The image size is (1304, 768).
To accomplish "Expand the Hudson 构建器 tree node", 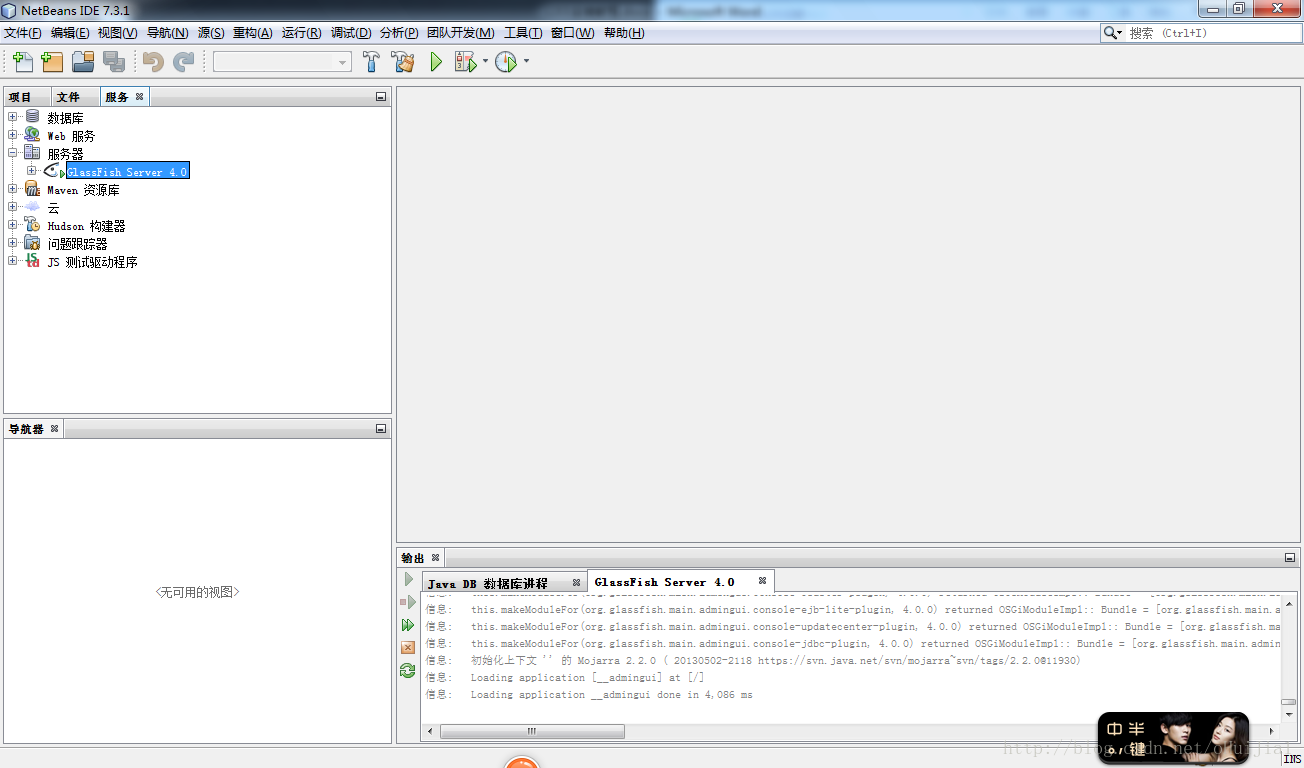I will click(x=13, y=225).
